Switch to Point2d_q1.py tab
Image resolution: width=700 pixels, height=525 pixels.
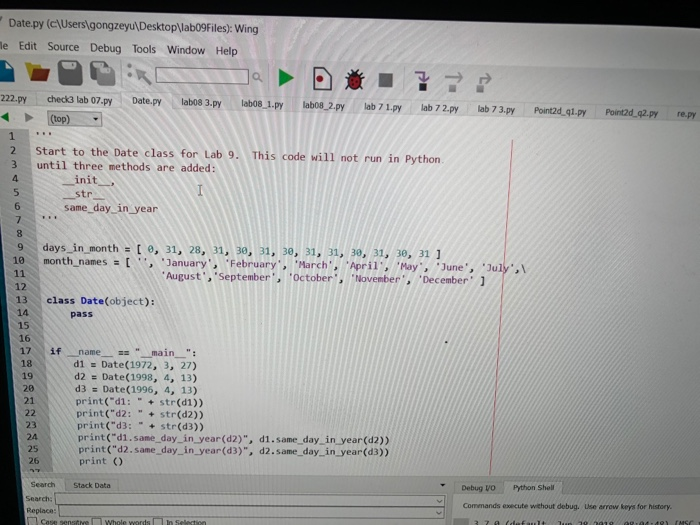[x=560, y=111]
